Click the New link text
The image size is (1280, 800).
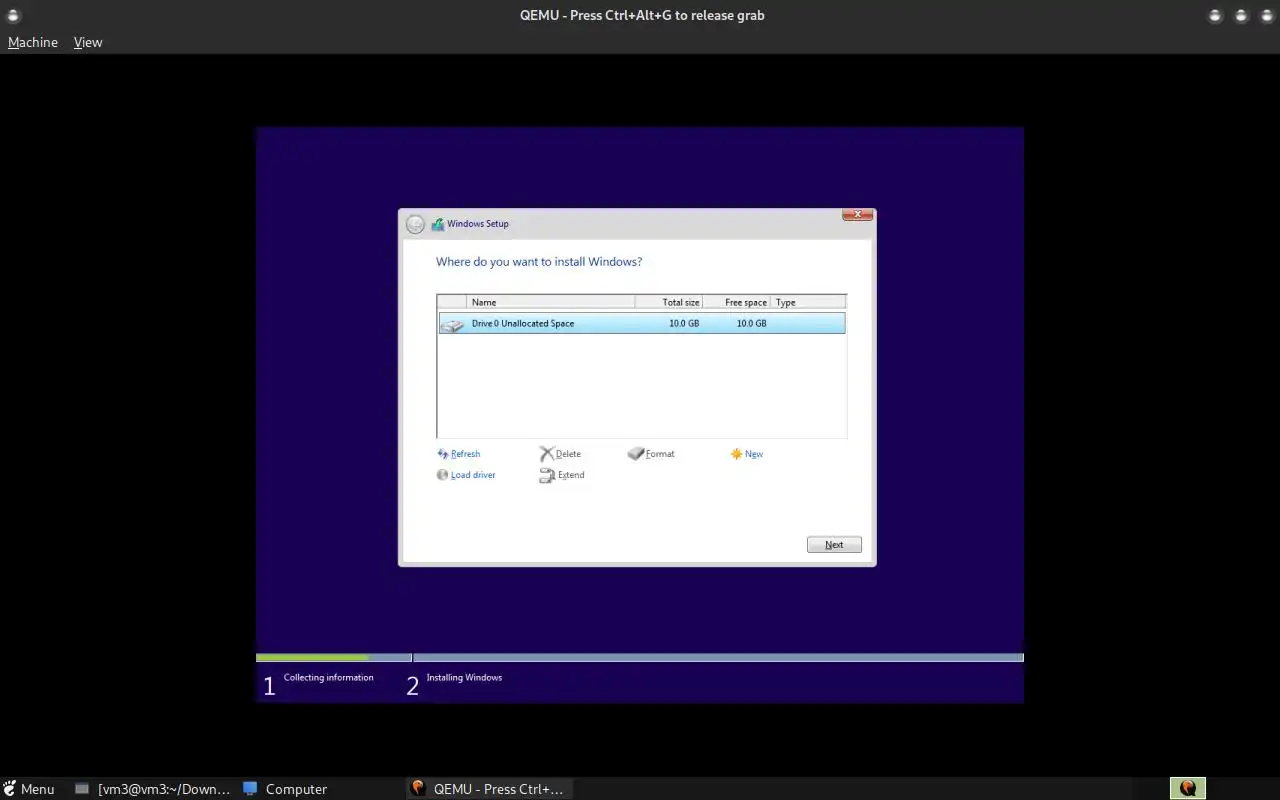(754, 454)
